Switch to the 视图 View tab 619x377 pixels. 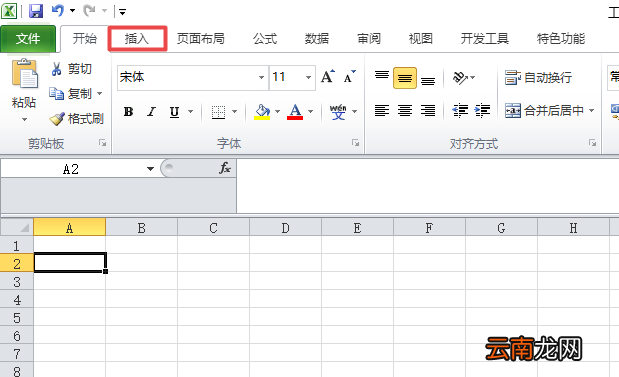point(420,39)
